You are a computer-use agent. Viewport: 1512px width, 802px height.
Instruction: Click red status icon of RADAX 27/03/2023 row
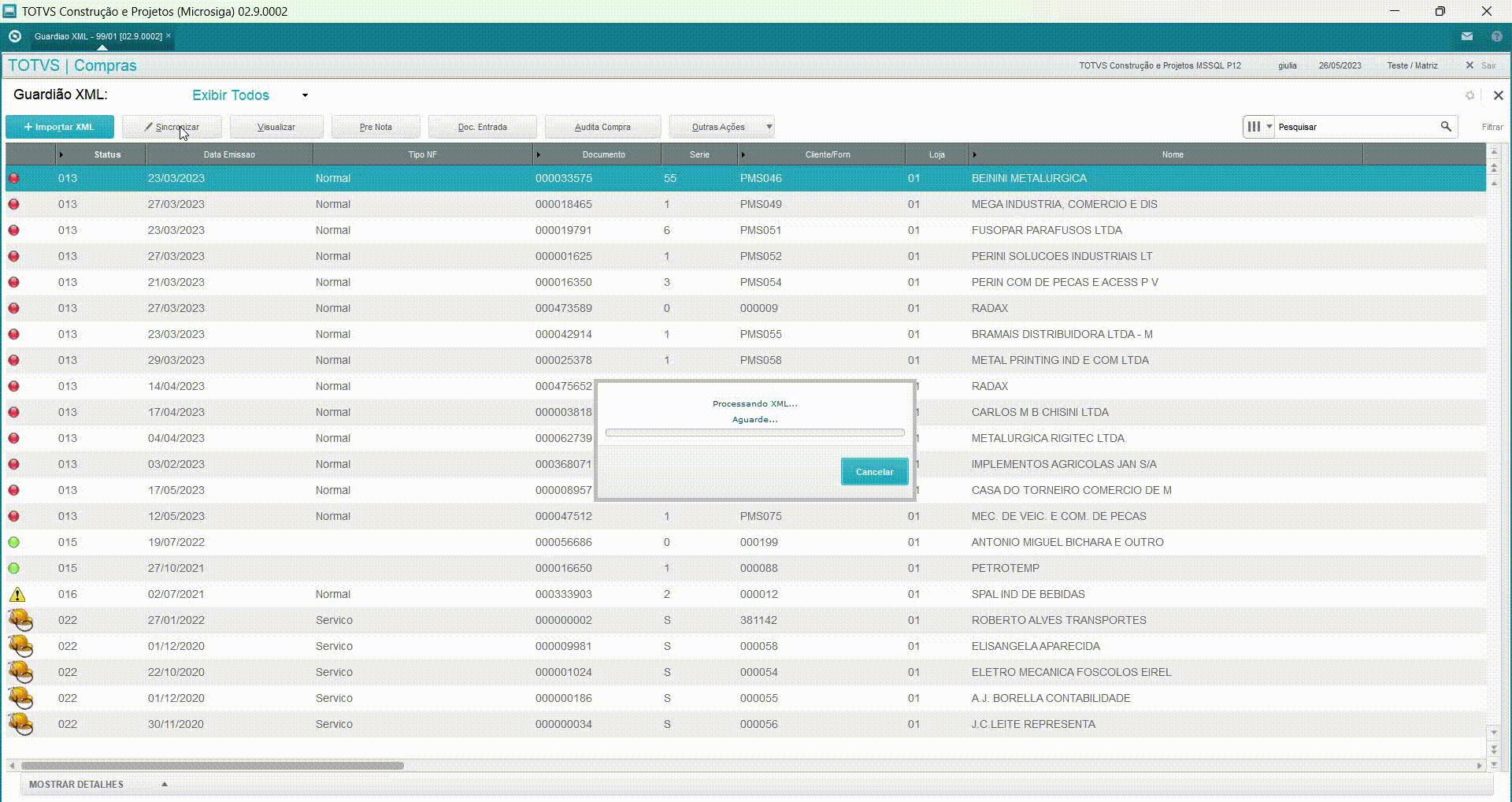(13, 308)
